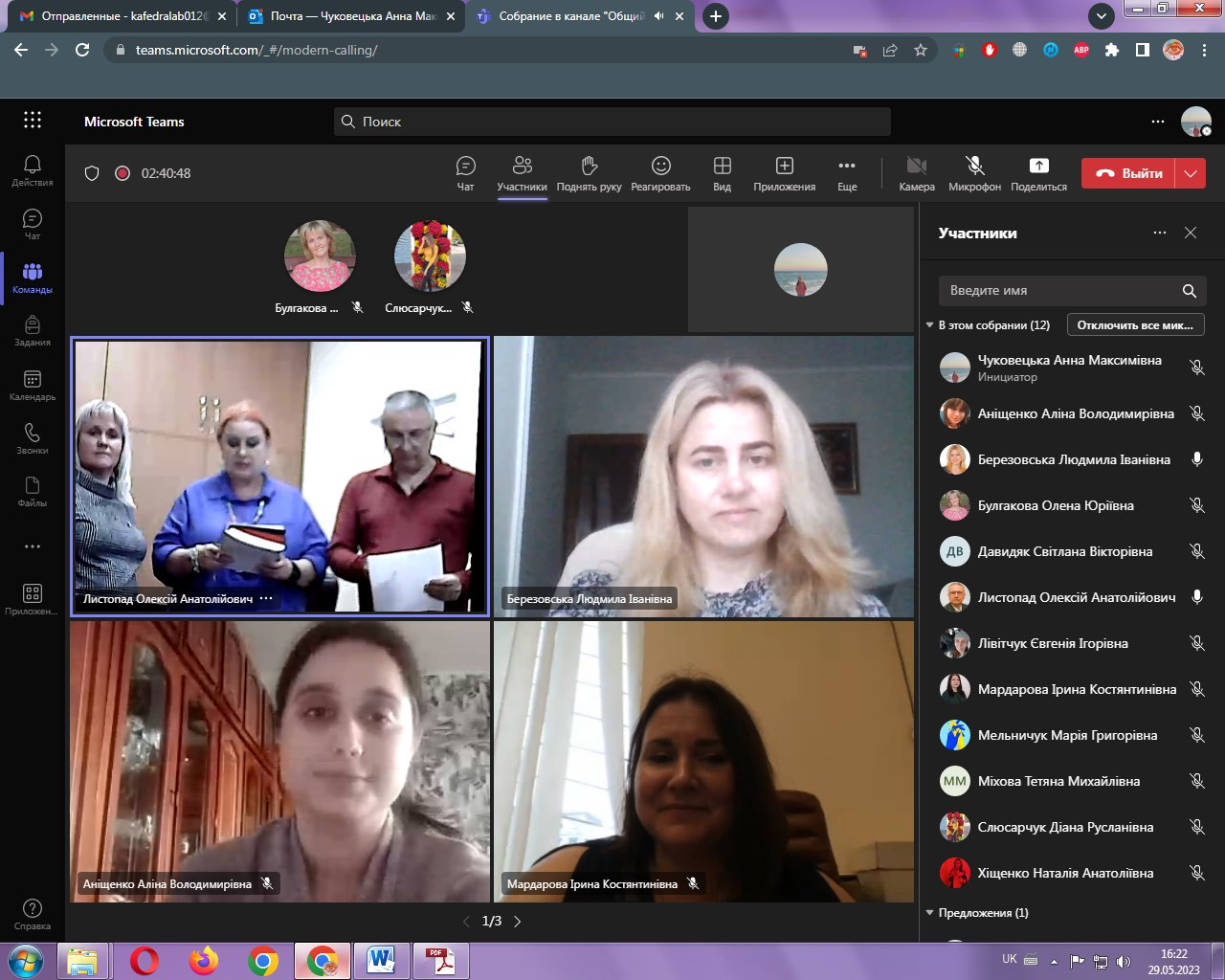Open Chrome three-dot menu
Image resolution: width=1225 pixels, height=980 pixels.
(x=1204, y=50)
